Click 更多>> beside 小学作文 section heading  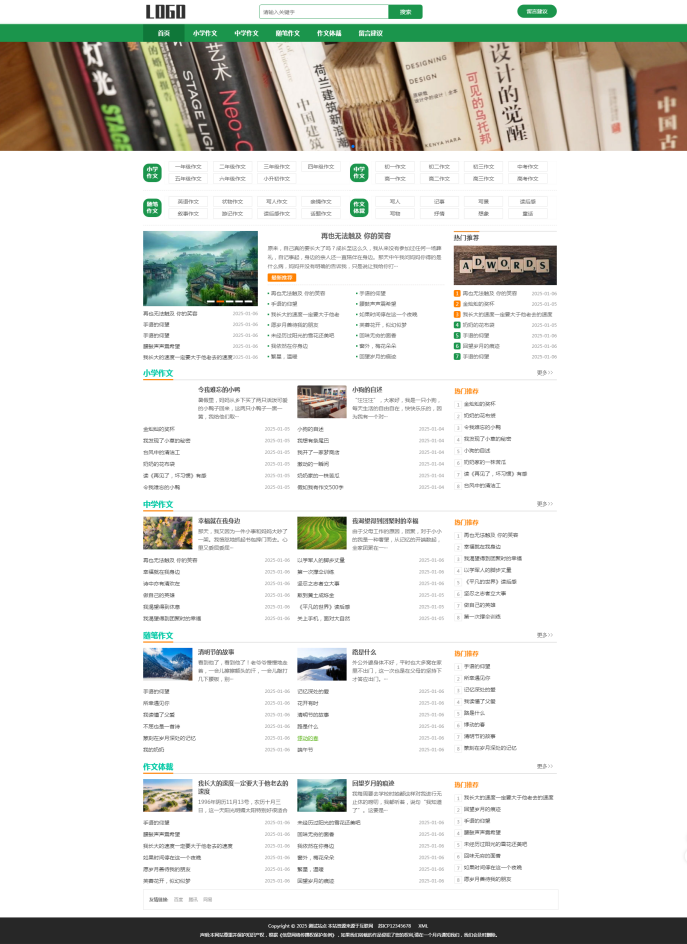pyautogui.click(x=544, y=373)
